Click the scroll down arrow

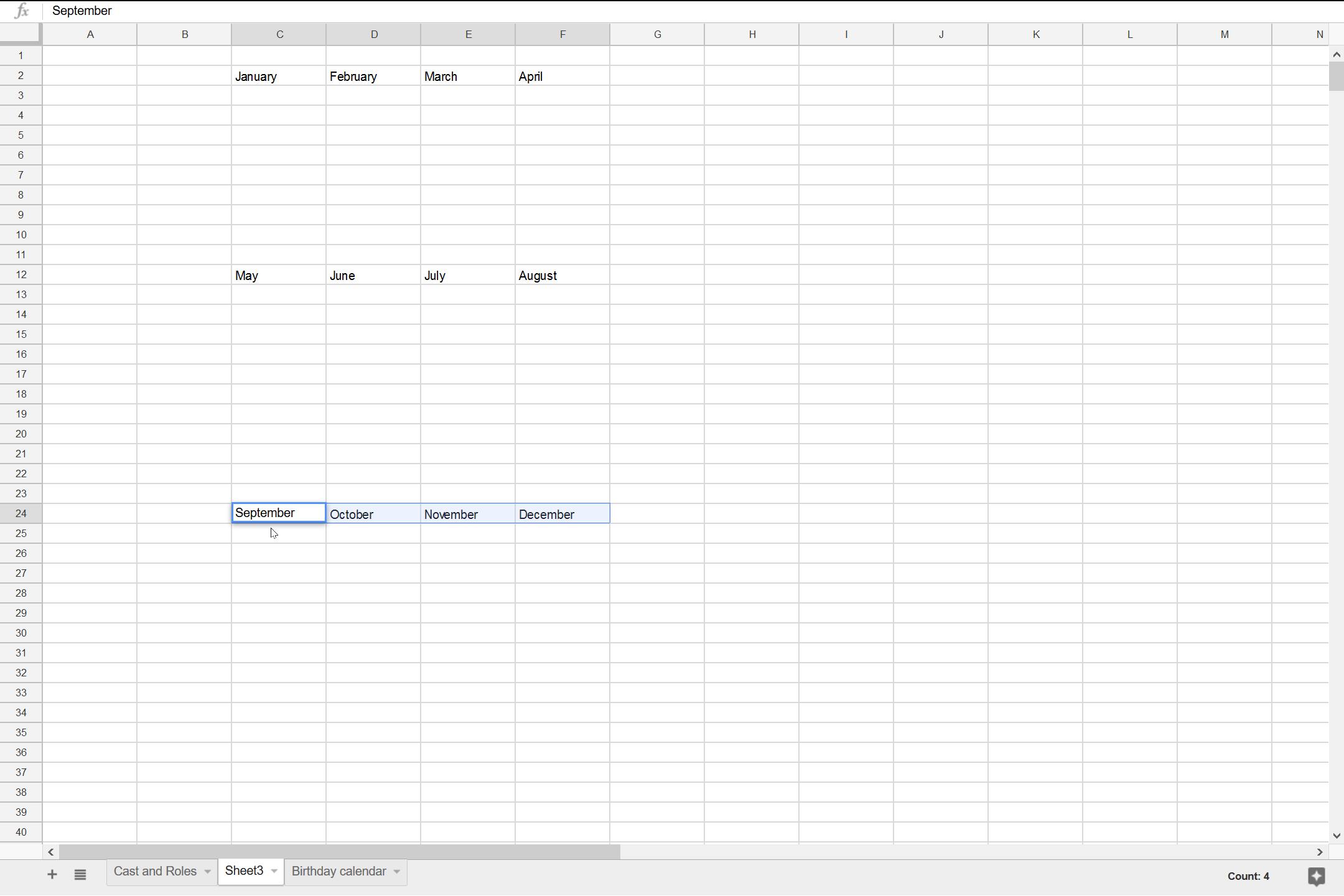click(x=1336, y=835)
